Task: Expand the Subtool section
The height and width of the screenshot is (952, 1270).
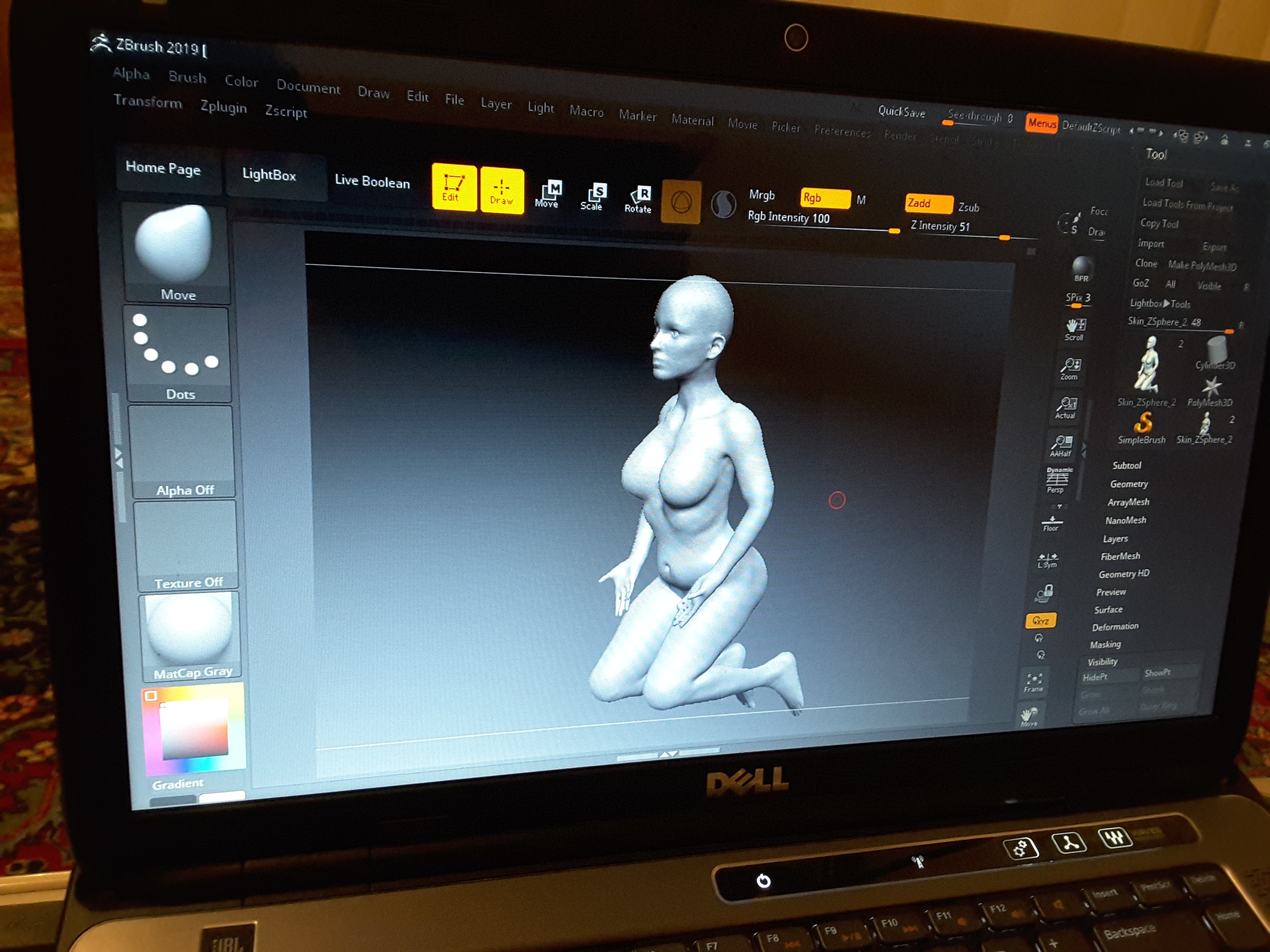Action: pos(1126,465)
